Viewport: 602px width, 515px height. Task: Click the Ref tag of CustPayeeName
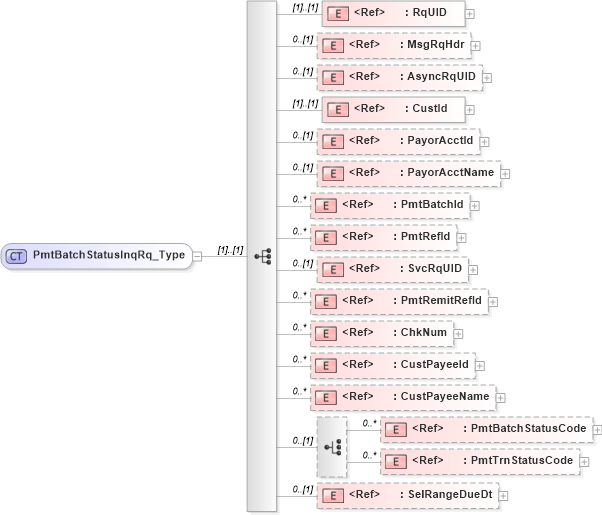pos(357,396)
